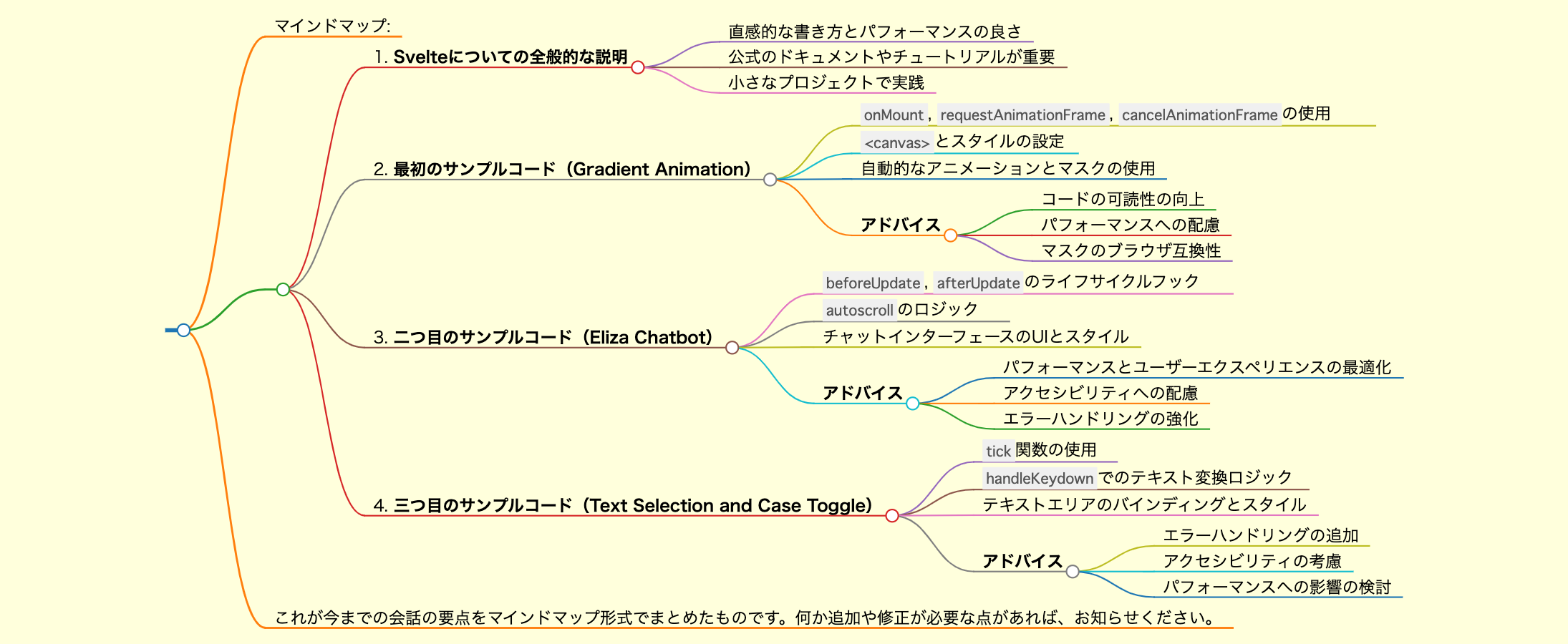Click アドバイス label under Eliza Chatbot

click(x=862, y=393)
